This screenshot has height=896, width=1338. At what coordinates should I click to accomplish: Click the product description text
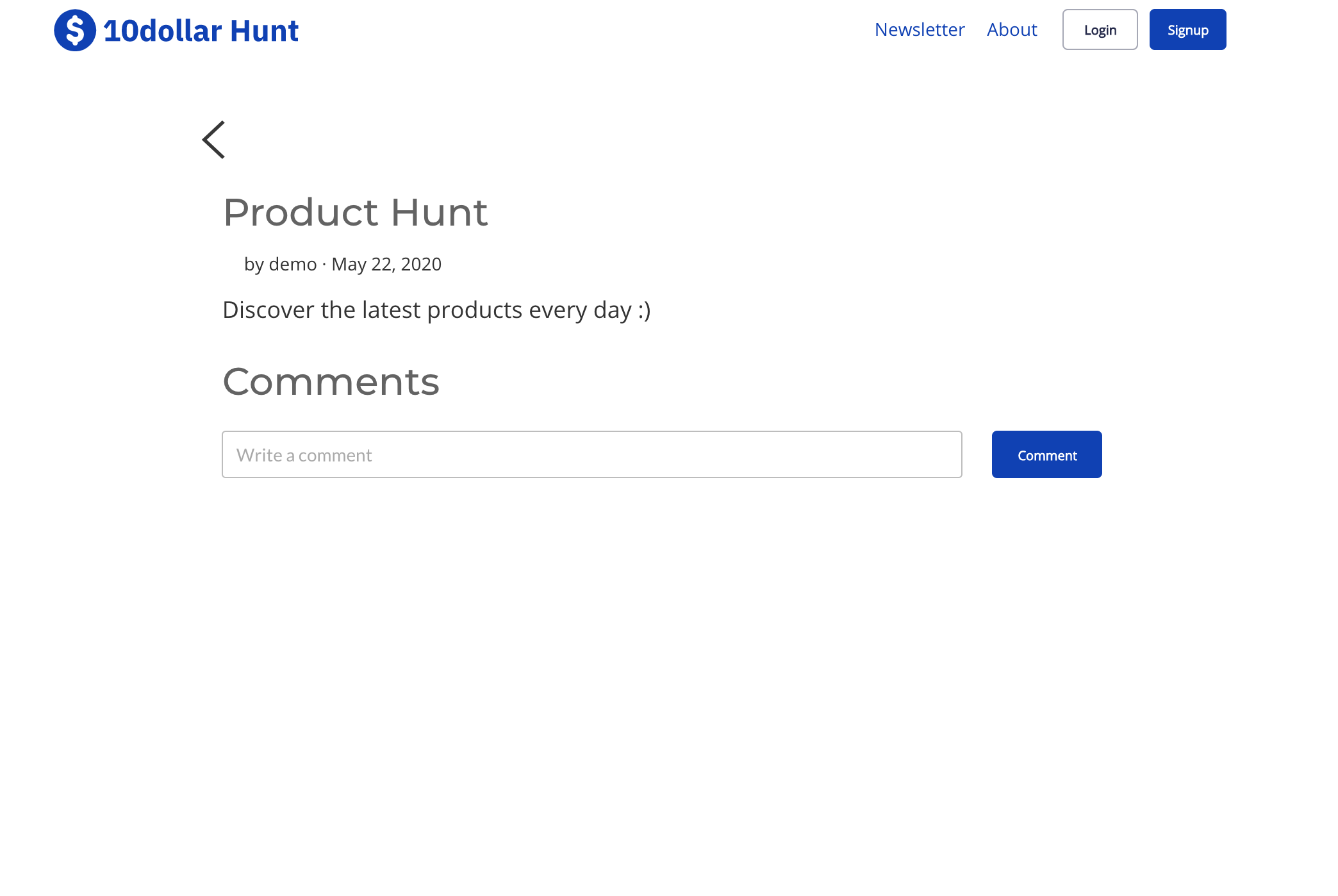(436, 310)
